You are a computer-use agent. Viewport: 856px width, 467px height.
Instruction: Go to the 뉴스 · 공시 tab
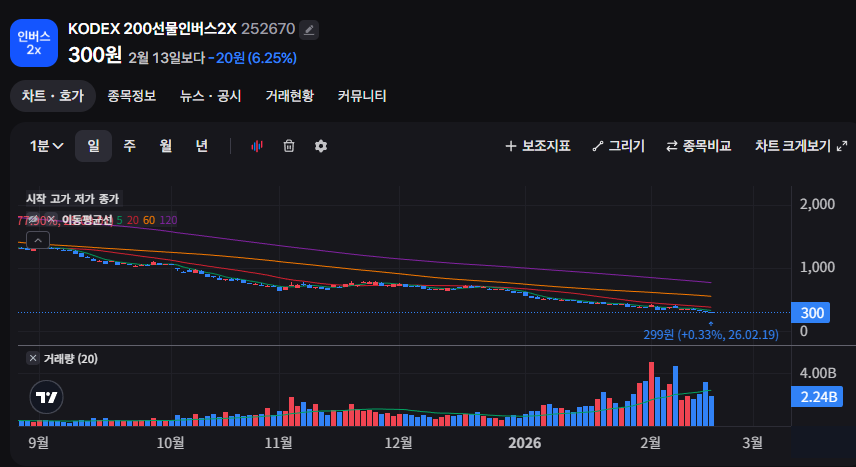210,96
